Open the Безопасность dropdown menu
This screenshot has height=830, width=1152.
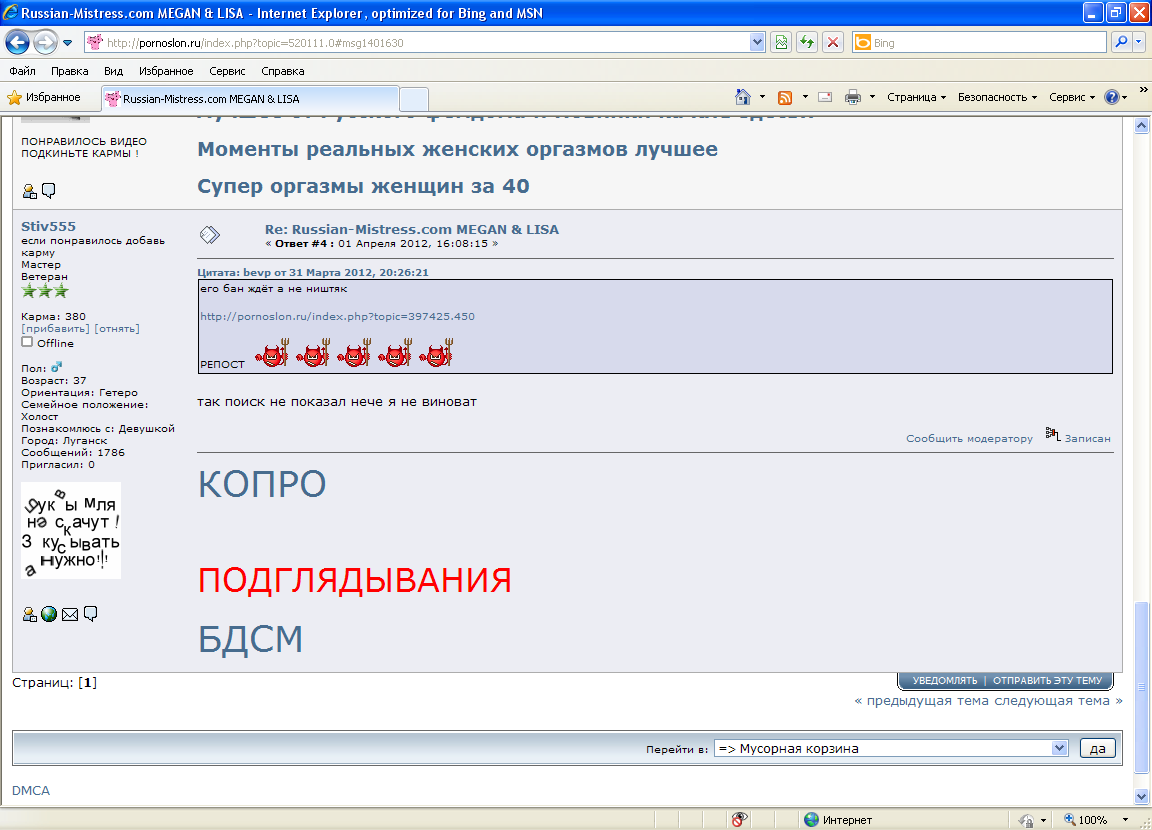point(997,97)
